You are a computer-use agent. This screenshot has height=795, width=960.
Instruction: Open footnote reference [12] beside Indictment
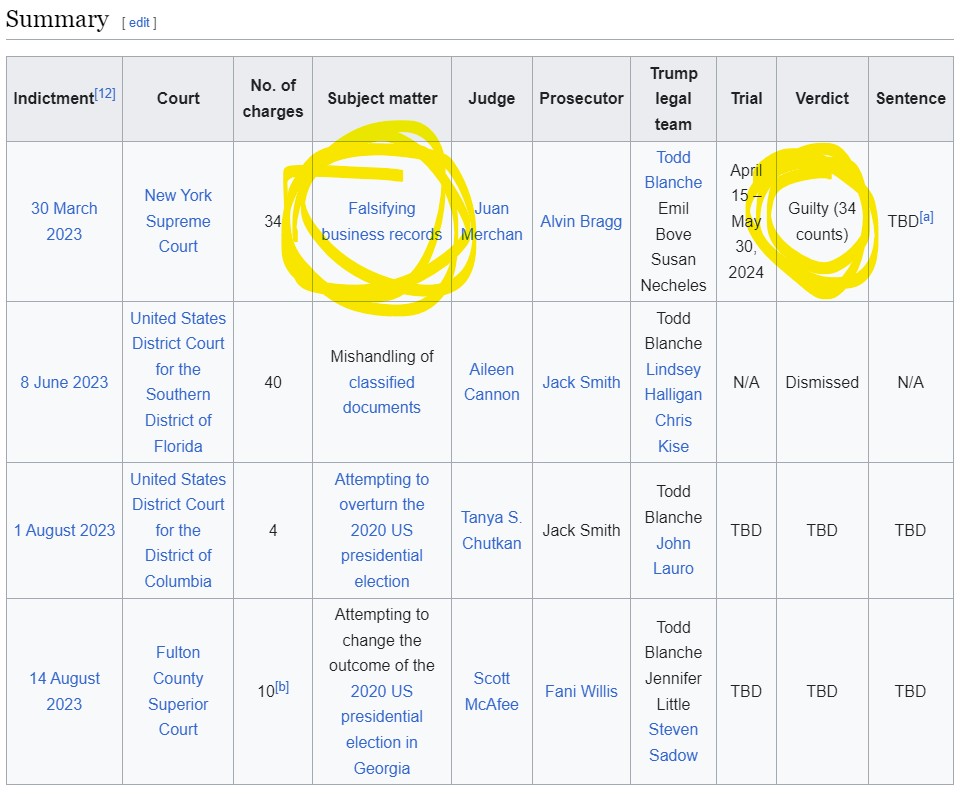pos(105,93)
